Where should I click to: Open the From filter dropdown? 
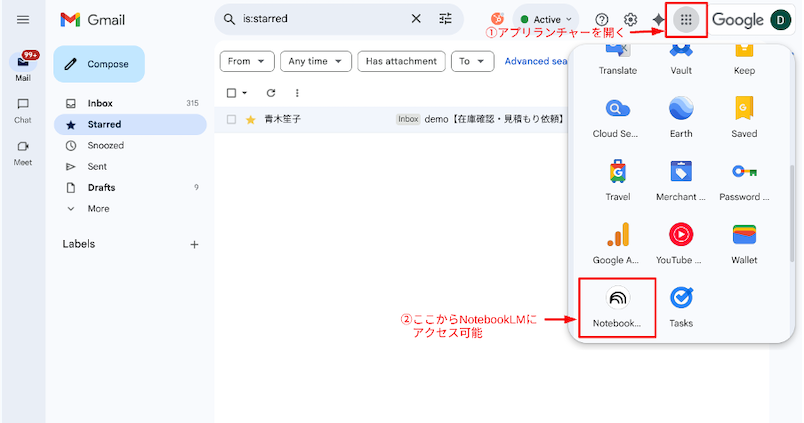[x=247, y=62]
